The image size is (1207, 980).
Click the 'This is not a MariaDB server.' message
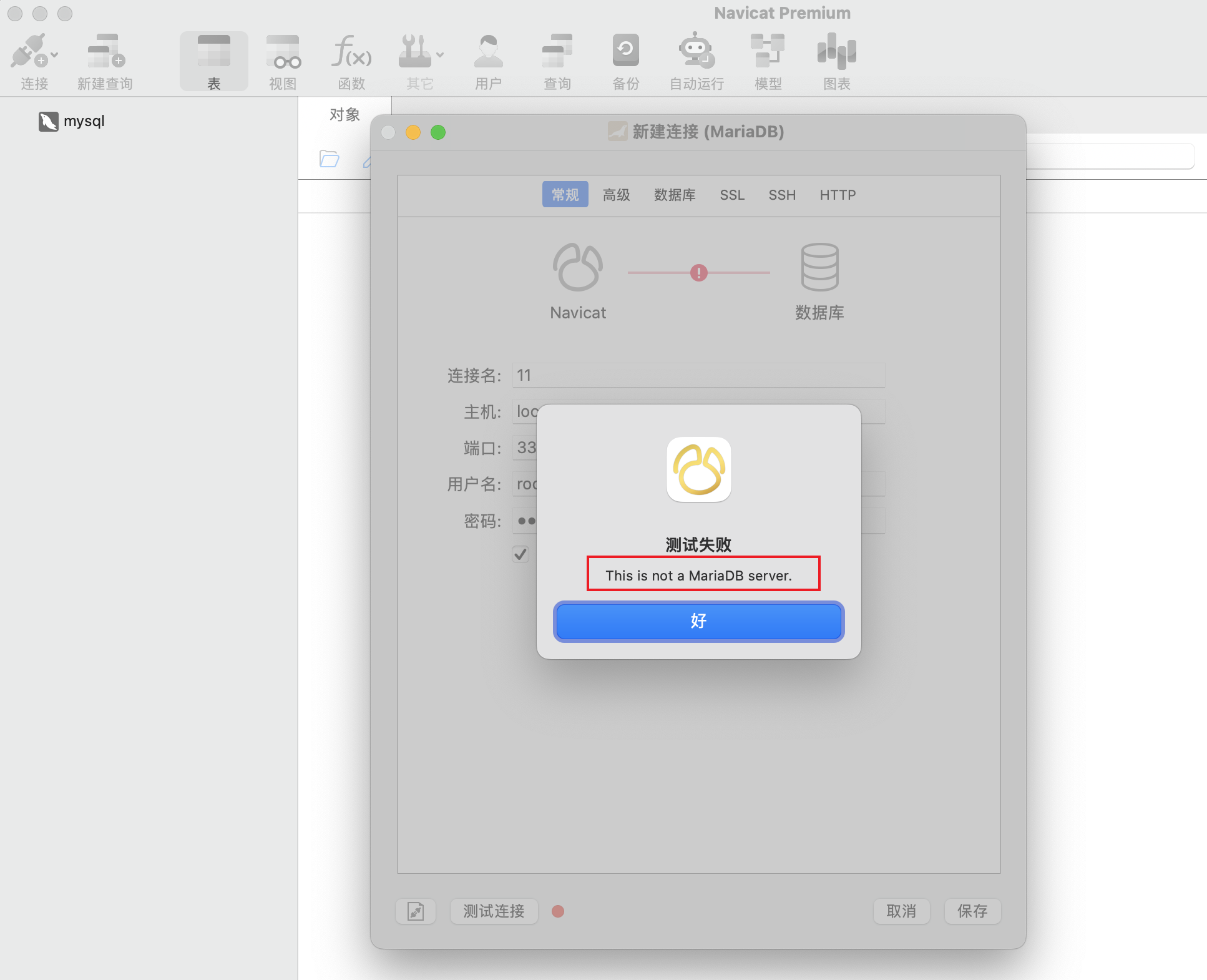tap(698, 576)
